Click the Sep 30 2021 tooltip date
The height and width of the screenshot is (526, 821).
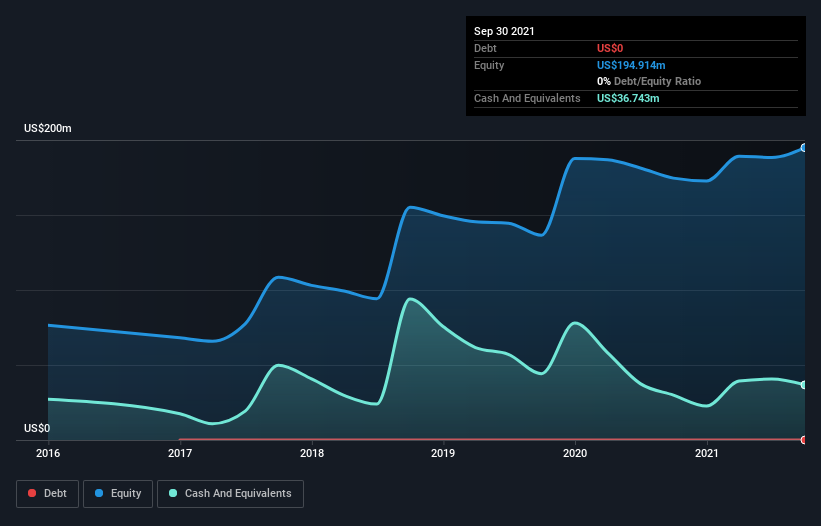pyautogui.click(x=504, y=31)
